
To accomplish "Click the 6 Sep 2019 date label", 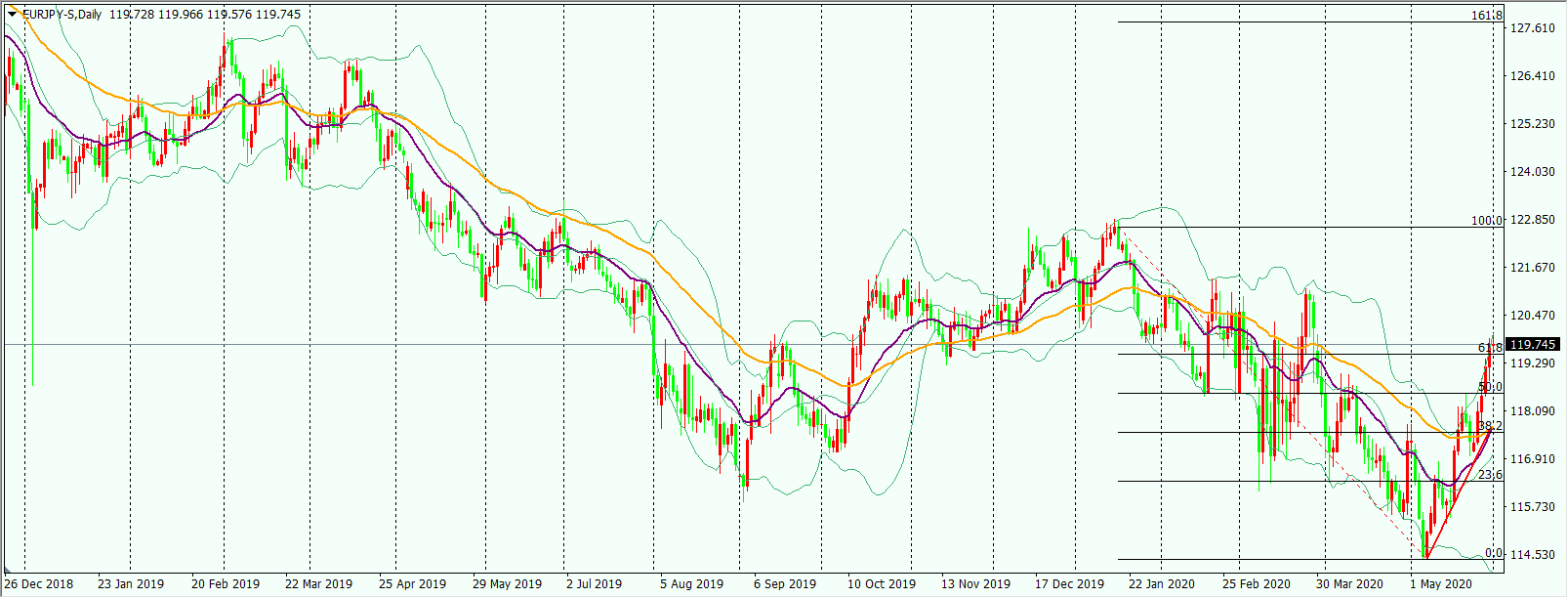I will click(785, 584).
